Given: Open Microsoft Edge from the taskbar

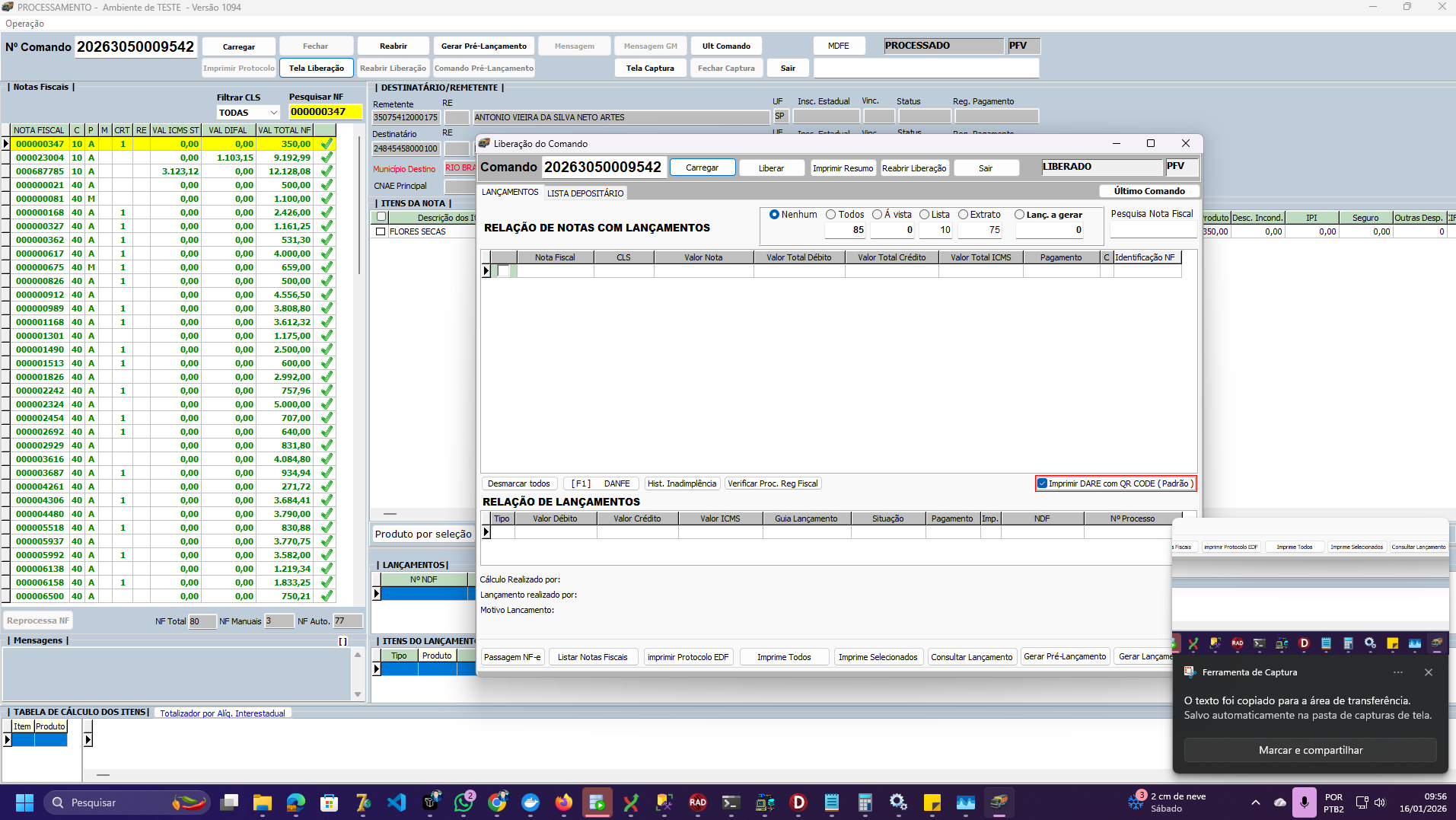Looking at the screenshot, I should (296, 802).
